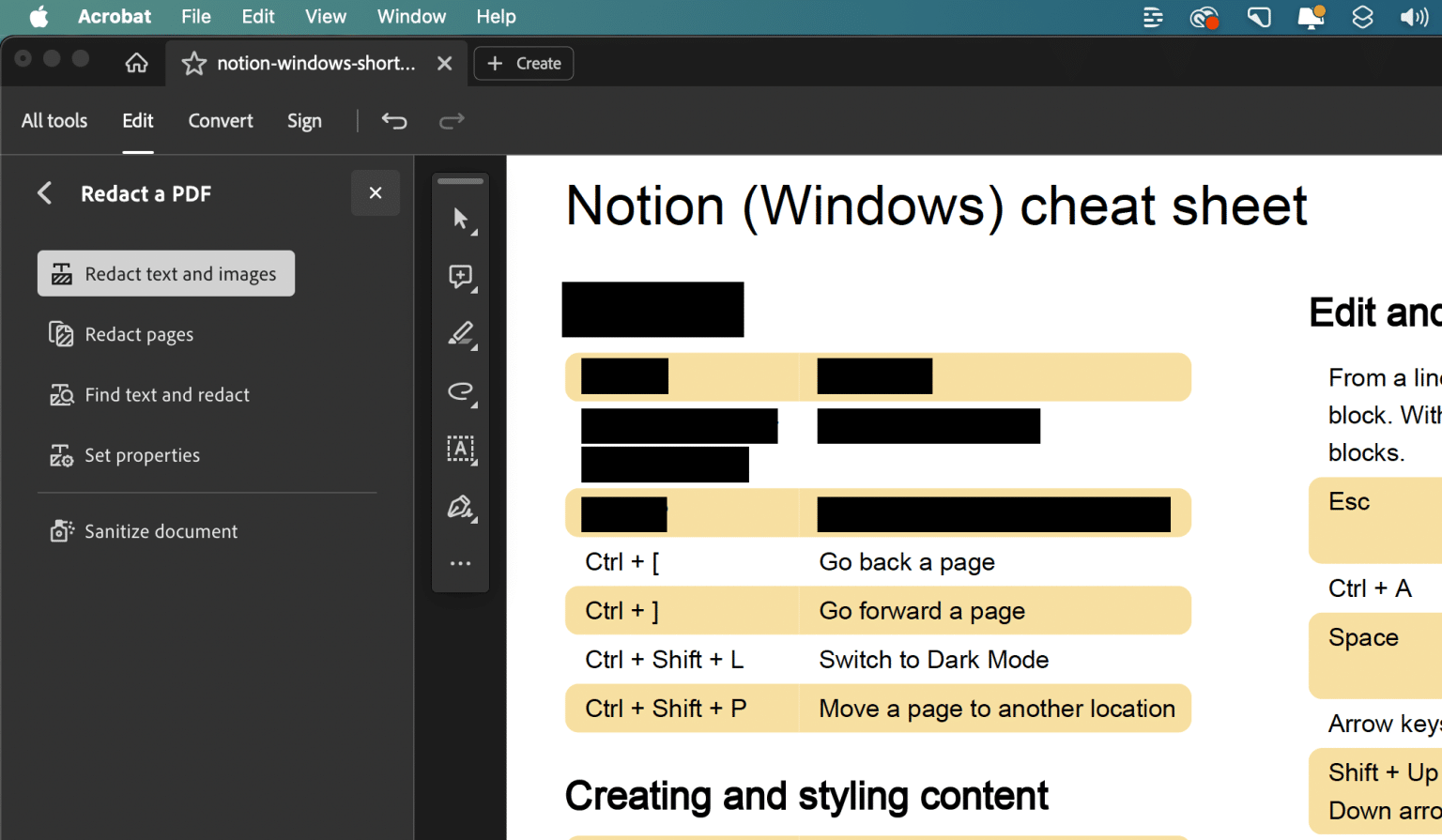The height and width of the screenshot is (840, 1442).
Task: Open the Window menu
Action: [x=411, y=16]
